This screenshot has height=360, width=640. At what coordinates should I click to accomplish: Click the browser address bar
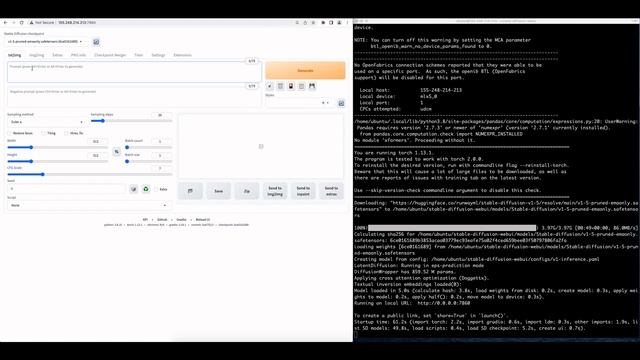[x=163, y=23]
